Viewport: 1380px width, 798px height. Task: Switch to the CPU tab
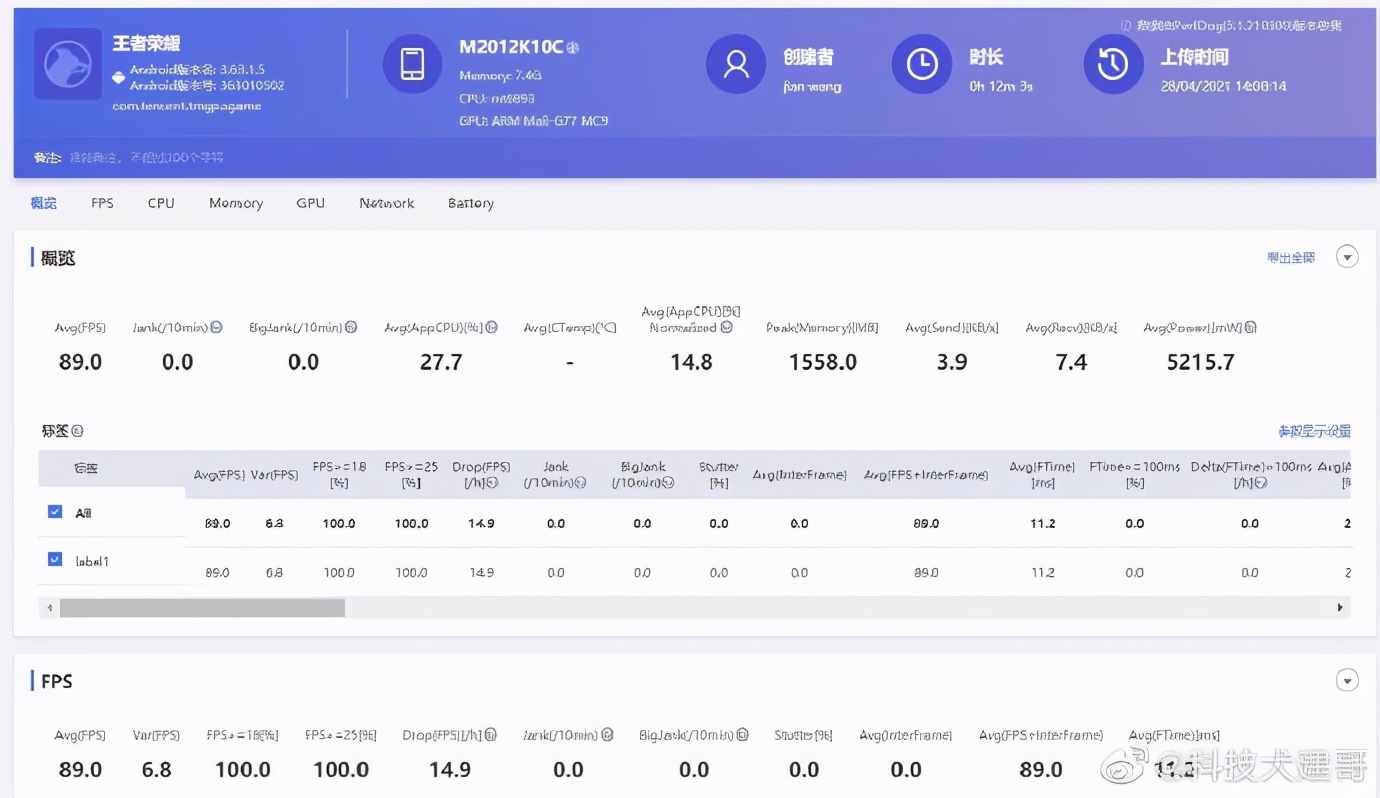tap(161, 203)
